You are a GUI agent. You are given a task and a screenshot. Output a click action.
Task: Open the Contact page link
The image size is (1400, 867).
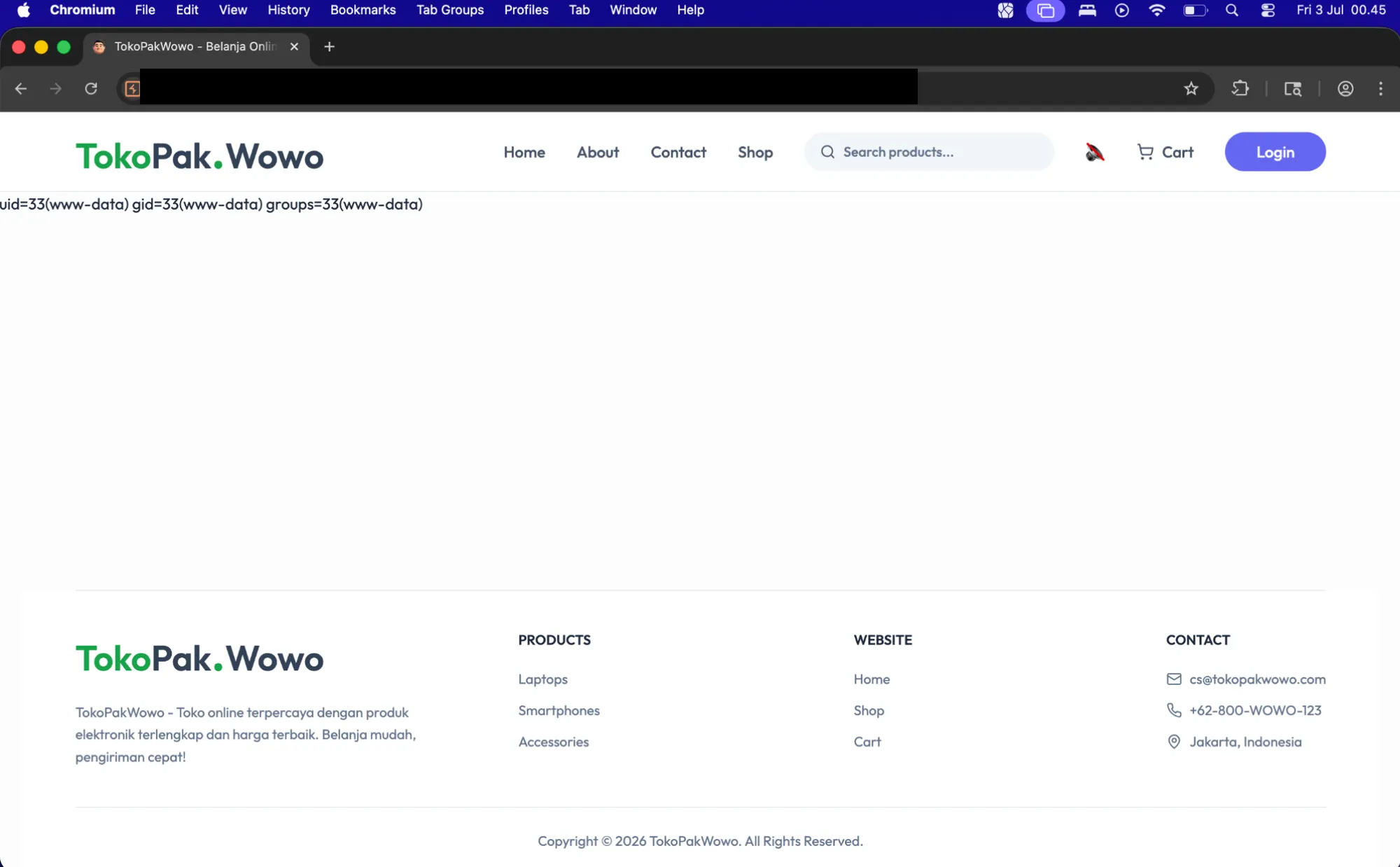[678, 152]
